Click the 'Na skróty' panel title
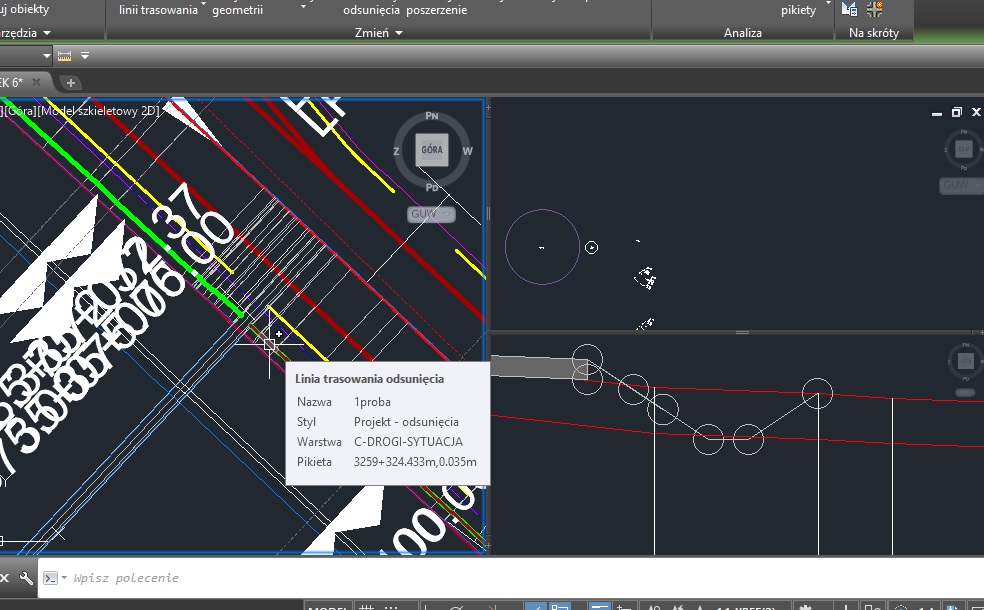This screenshot has height=610, width=984. click(x=874, y=33)
